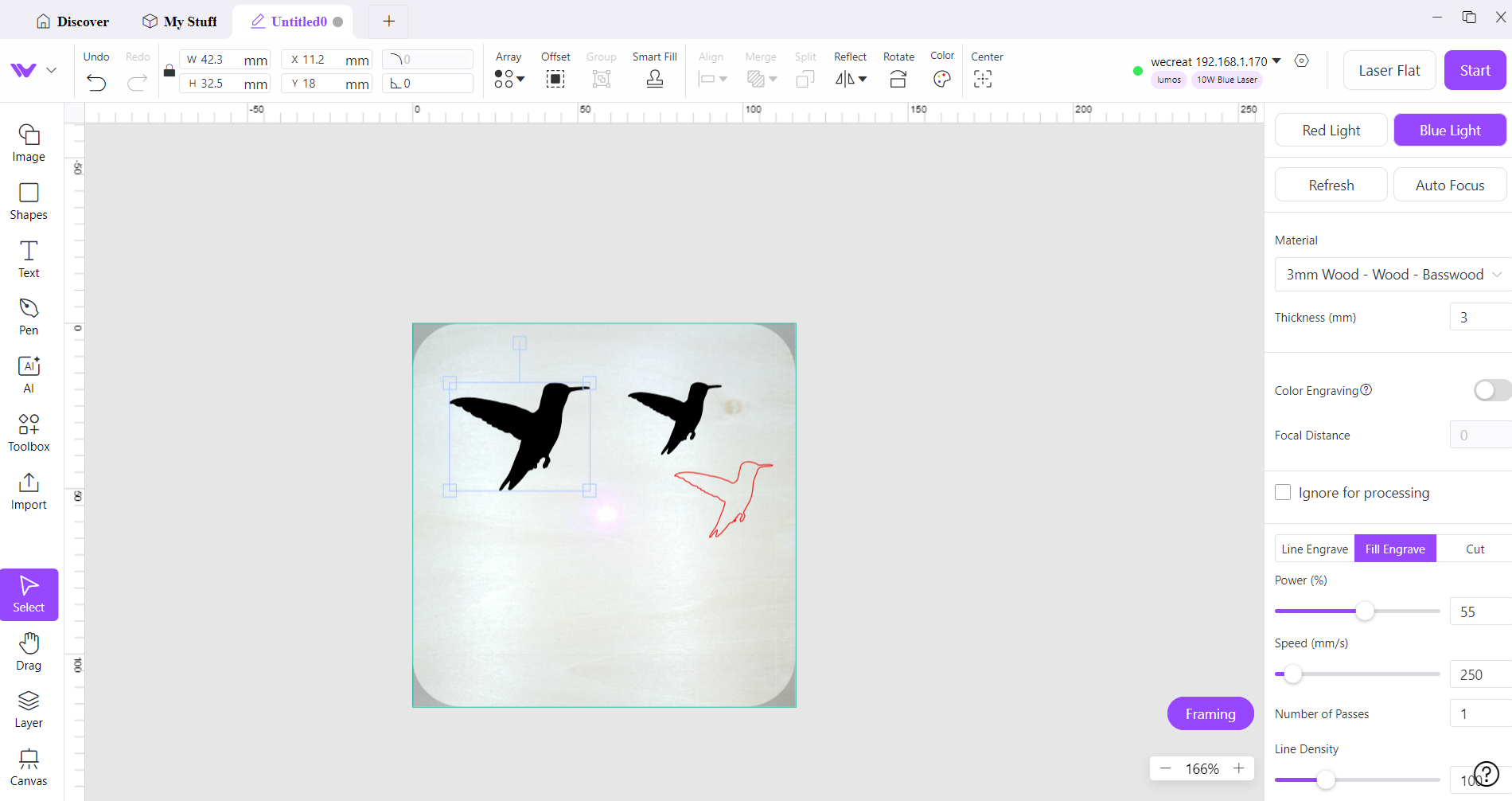Viewport: 1512px width, 801px height.
Task: Click the X position input field
Action: click(x=326, y=60)
